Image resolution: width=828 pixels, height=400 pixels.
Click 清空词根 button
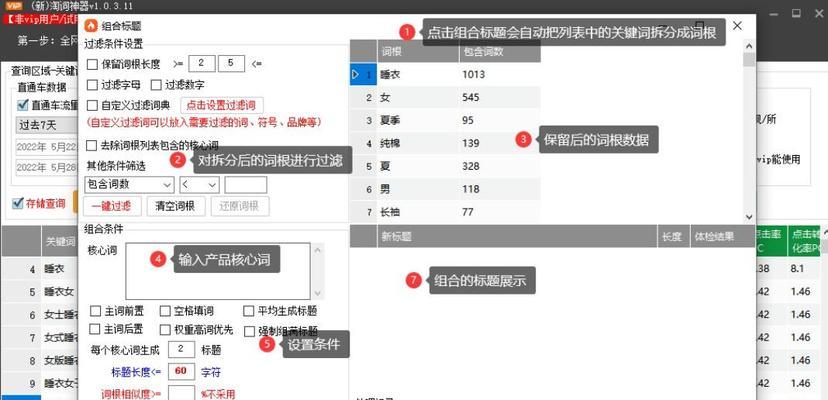click(x=176, y=206)
